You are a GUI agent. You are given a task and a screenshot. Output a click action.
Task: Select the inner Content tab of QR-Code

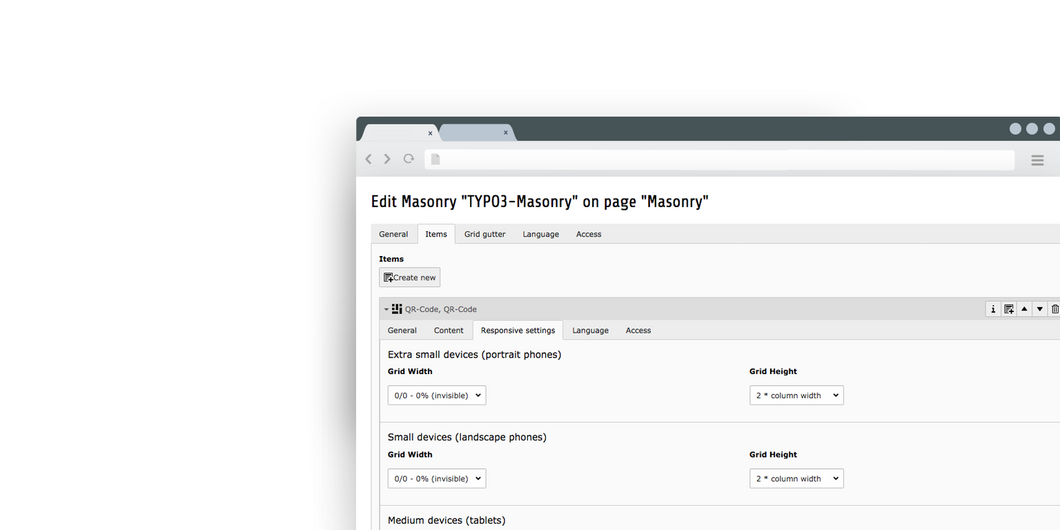(448, 330)
